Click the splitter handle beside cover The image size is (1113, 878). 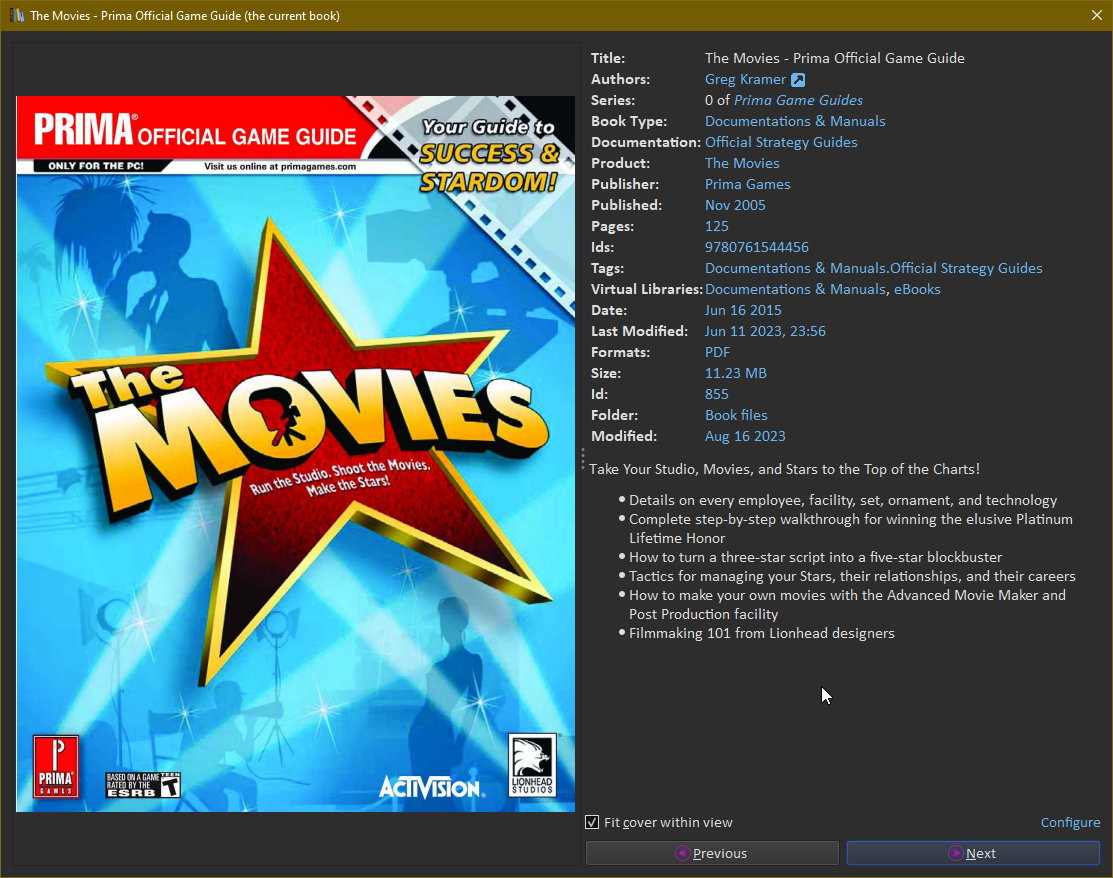[x=583, y=459]
